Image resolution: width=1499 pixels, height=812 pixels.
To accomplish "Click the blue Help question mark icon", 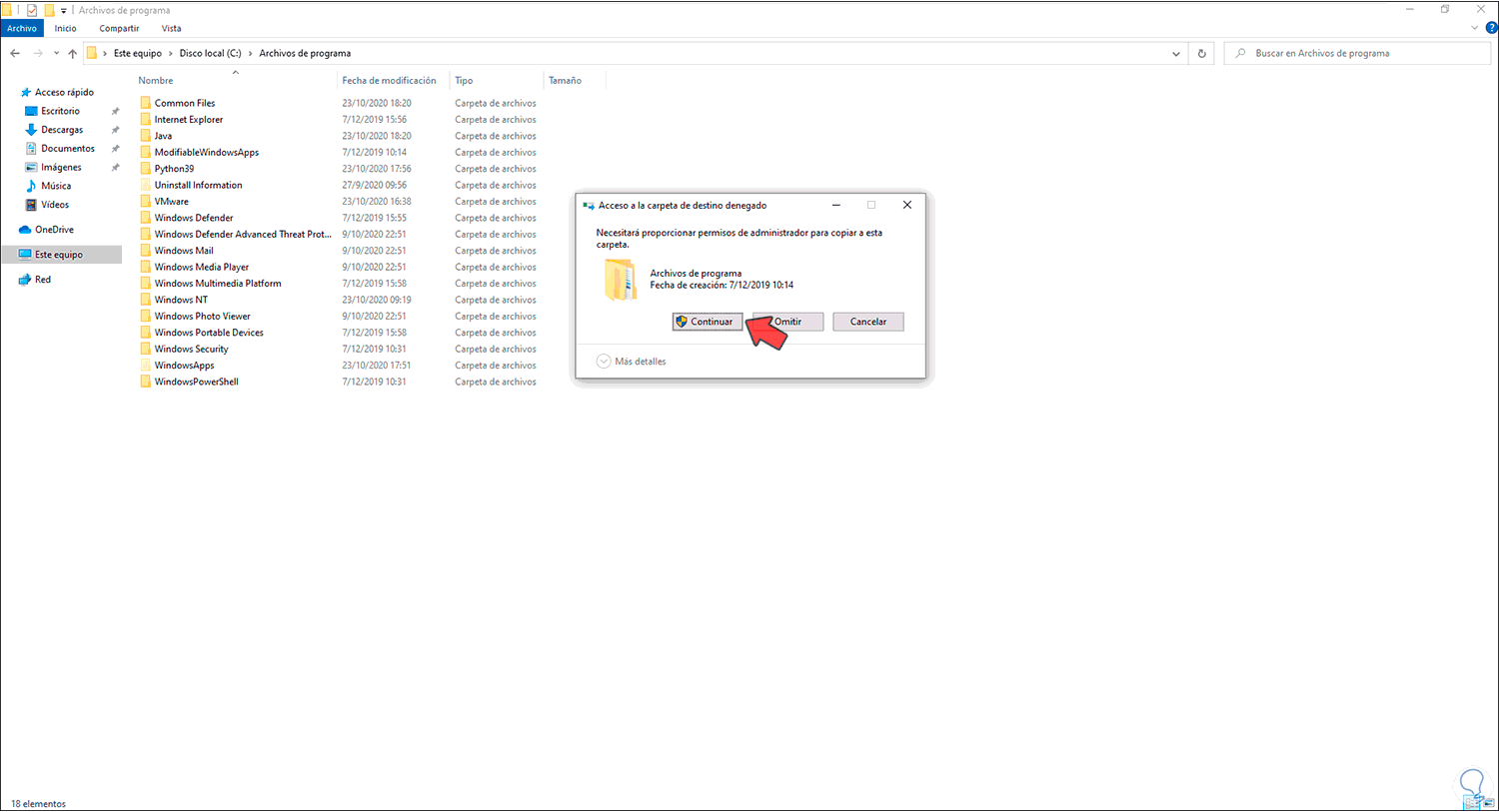I will tap(1491, 28).
